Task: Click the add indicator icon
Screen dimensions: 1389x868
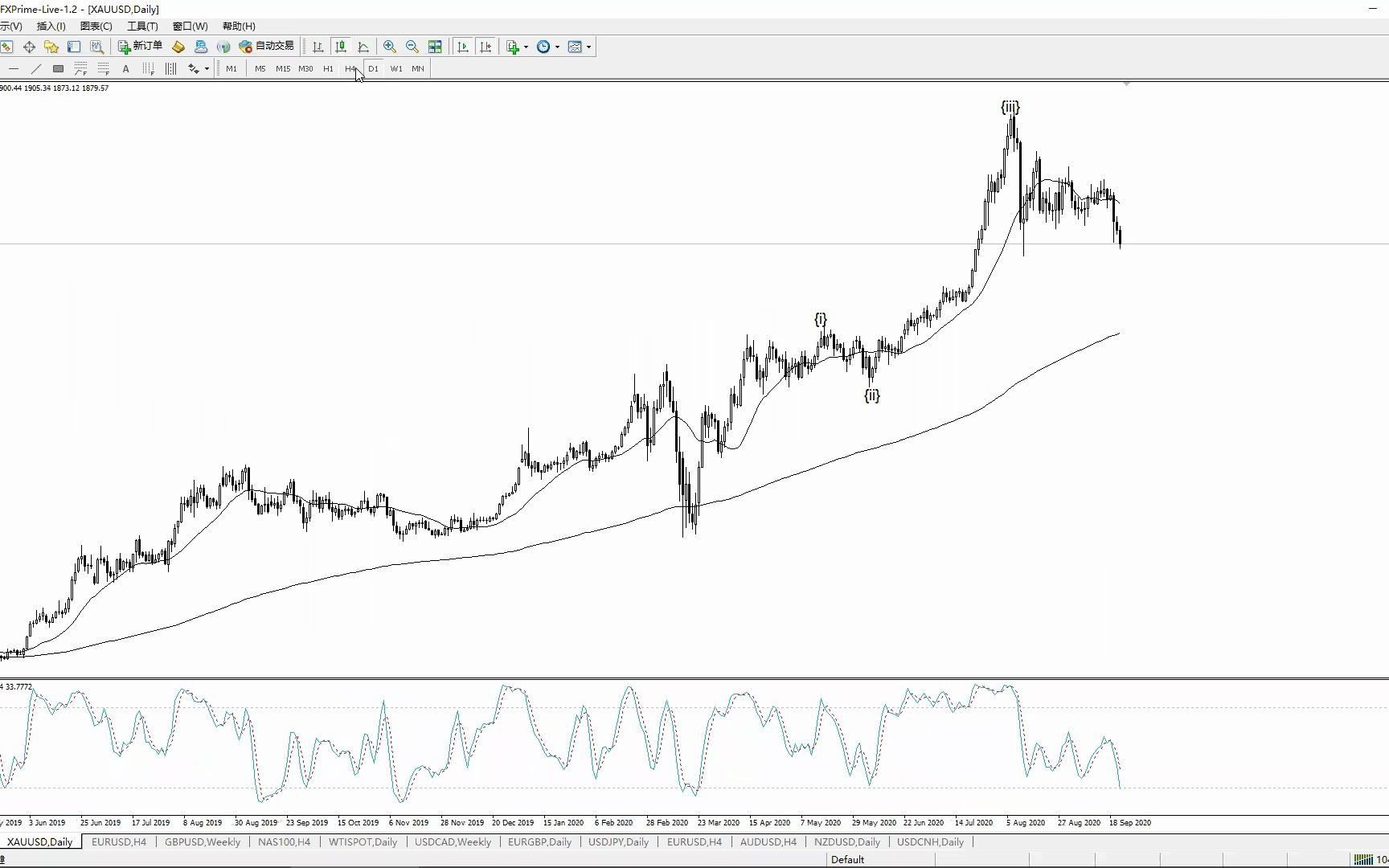Action: click(x=513, y=47)
